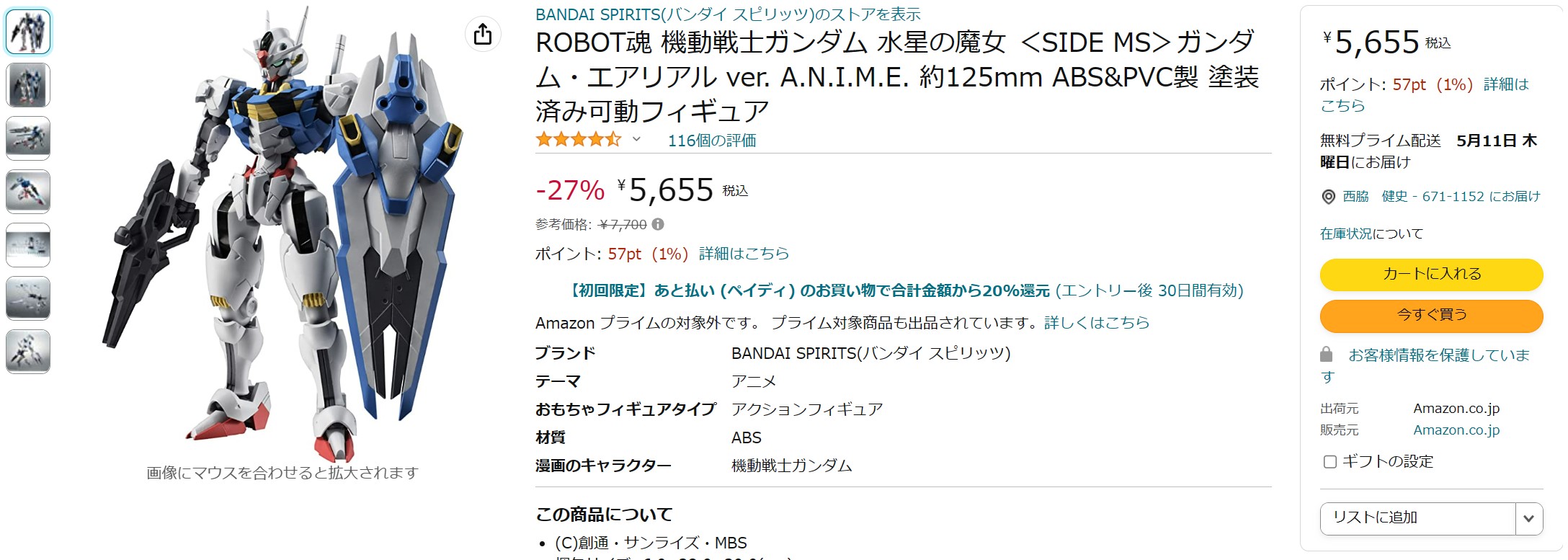The image size is (1568, 560).
Task: Click the padlock secure transaction icon
Action: (1326, 355)
